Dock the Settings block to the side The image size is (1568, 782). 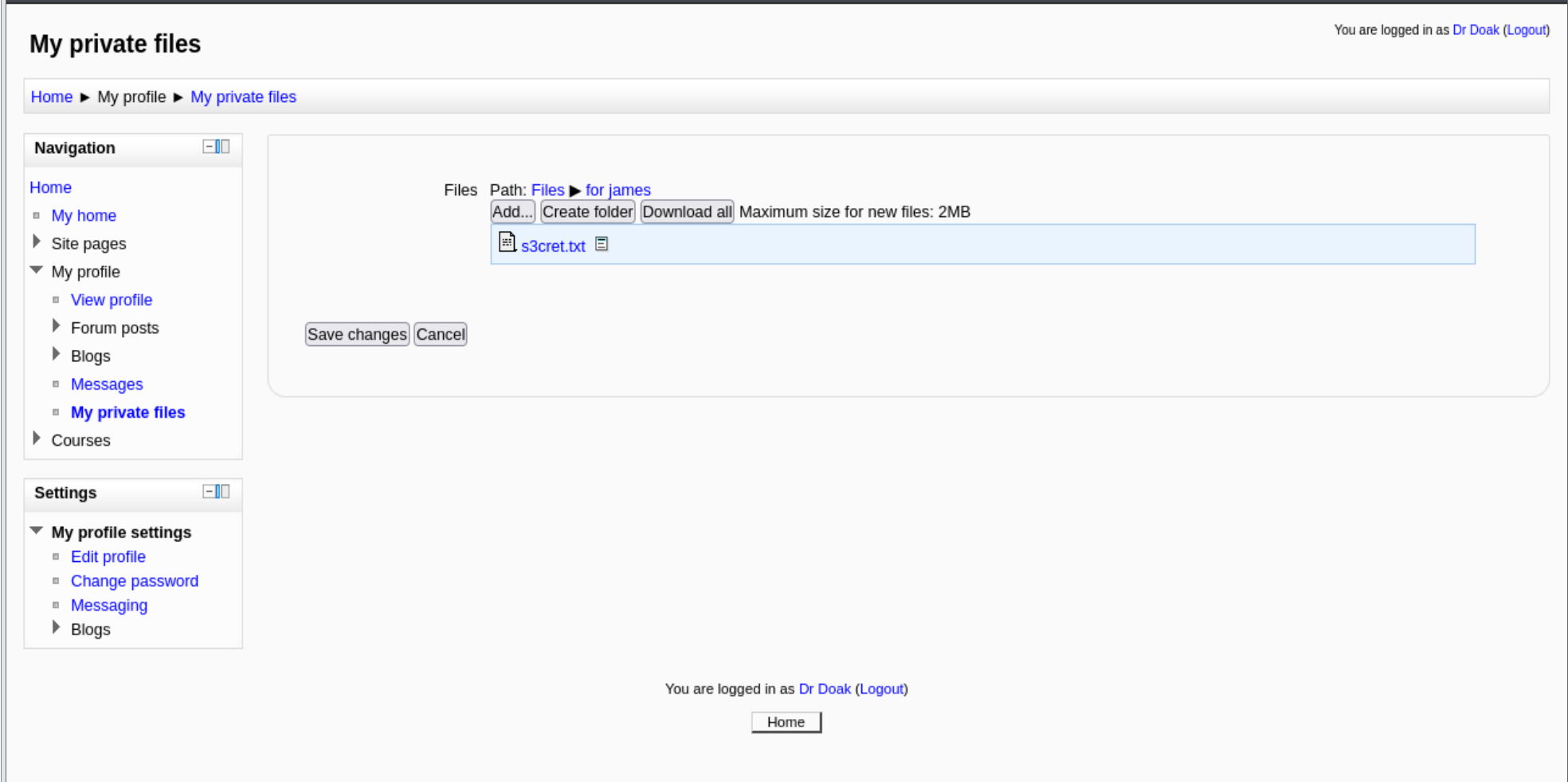click(223, 492)
